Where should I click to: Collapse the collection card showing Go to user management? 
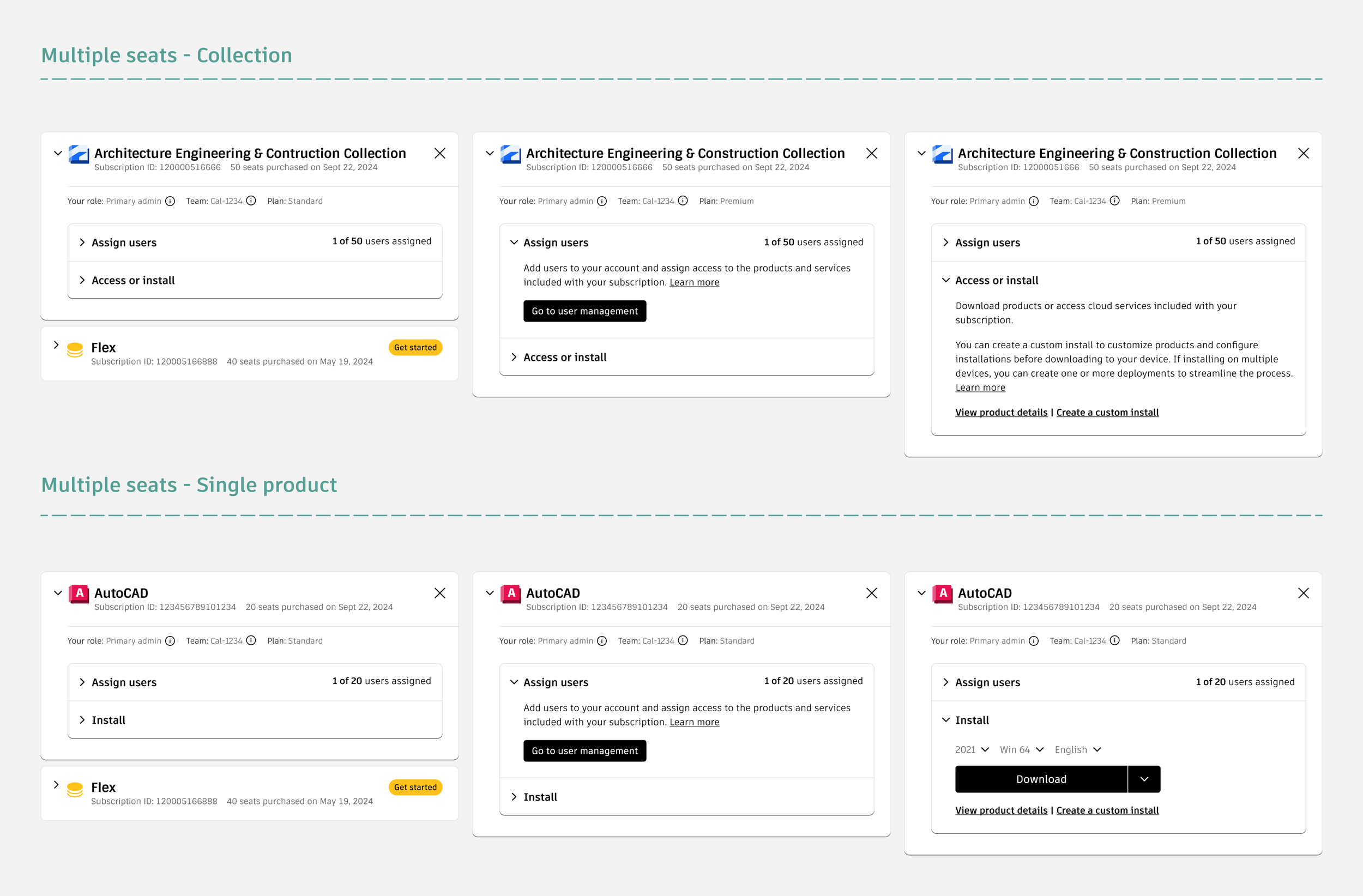(490, 154)
